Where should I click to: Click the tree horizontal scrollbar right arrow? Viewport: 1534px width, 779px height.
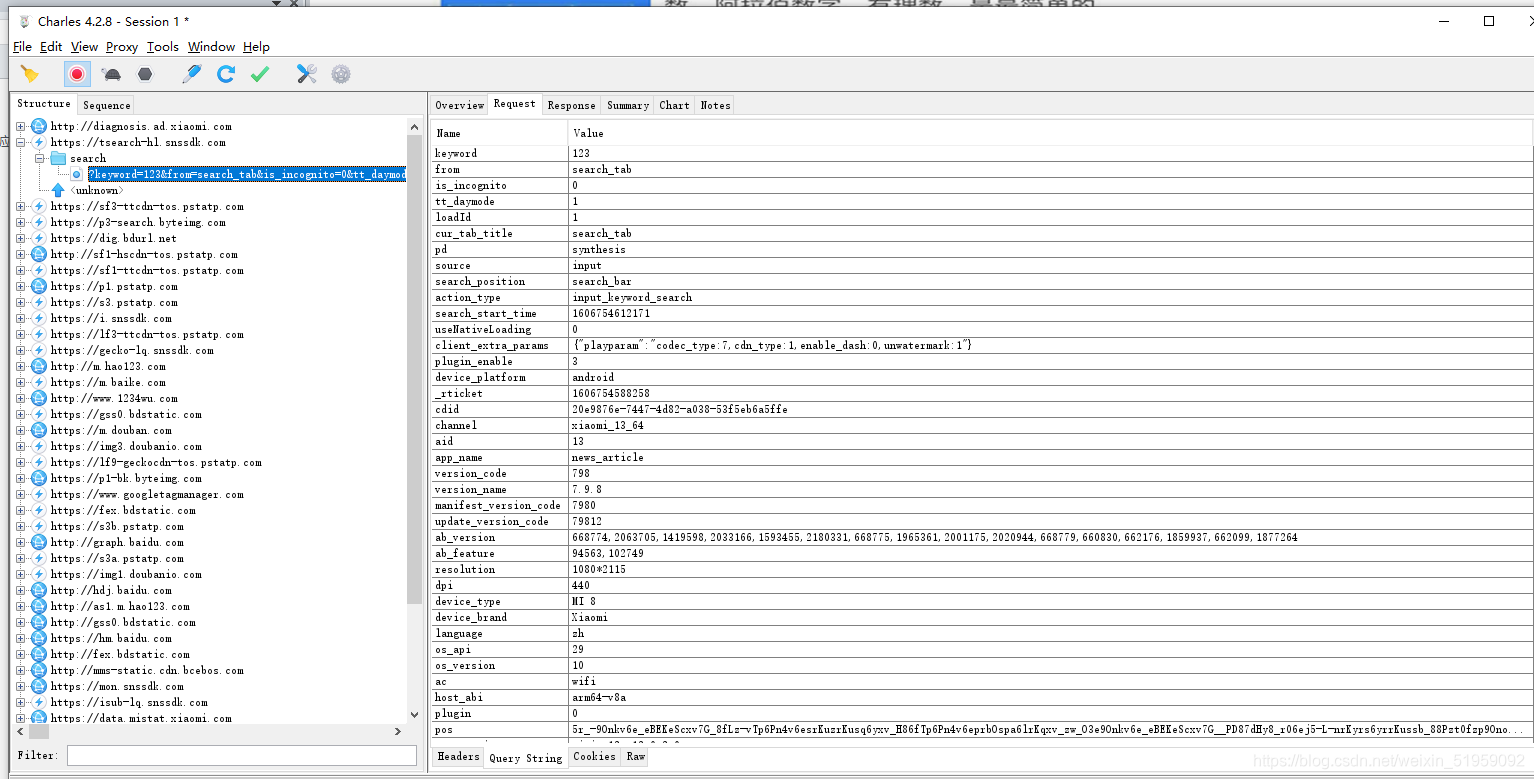tap(398, 732)
